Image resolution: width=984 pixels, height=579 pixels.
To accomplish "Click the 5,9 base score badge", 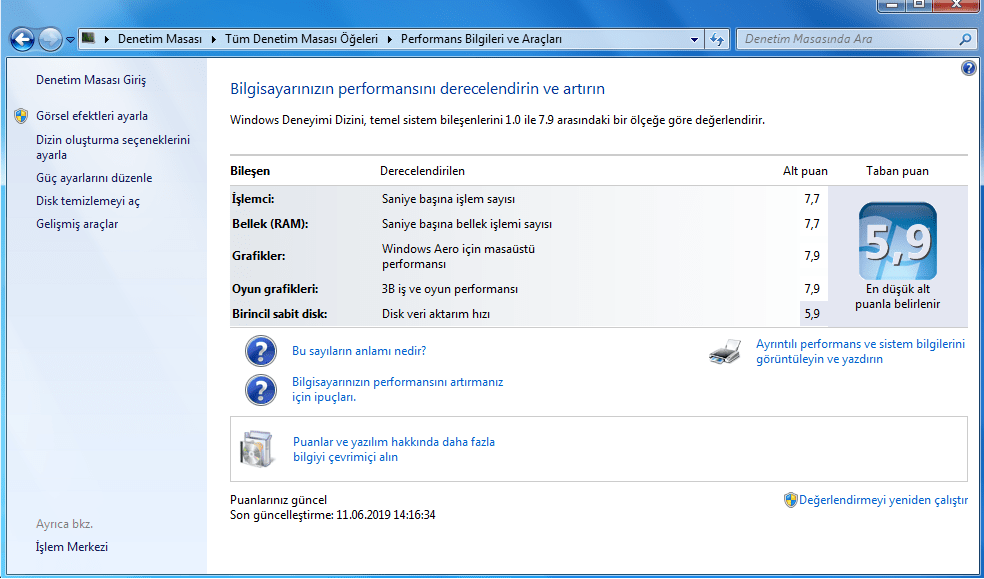I will coord(897,242).
